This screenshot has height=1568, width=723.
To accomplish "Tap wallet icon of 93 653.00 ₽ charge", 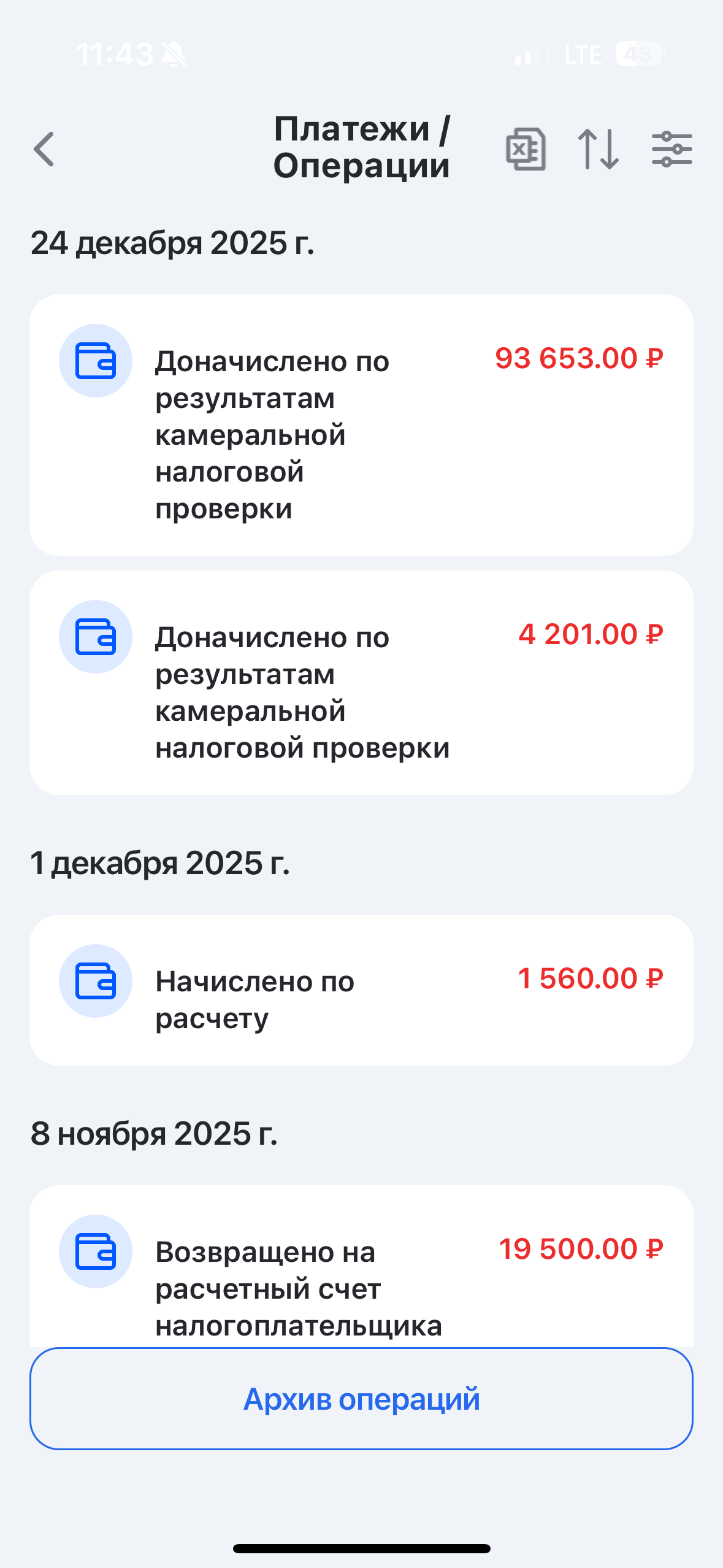I will click(96, 361).
